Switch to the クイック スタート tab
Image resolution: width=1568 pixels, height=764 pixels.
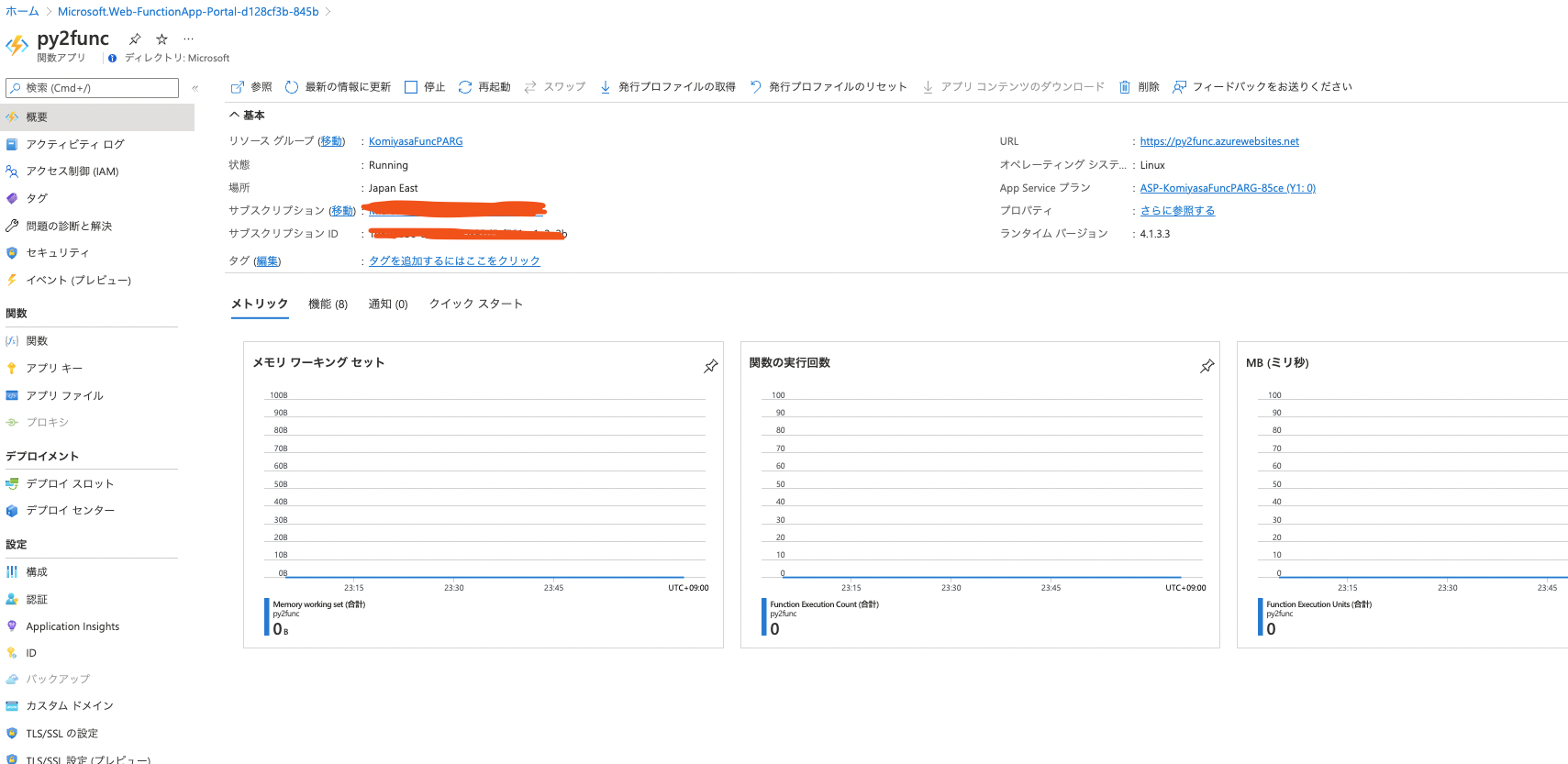(476, 304)
